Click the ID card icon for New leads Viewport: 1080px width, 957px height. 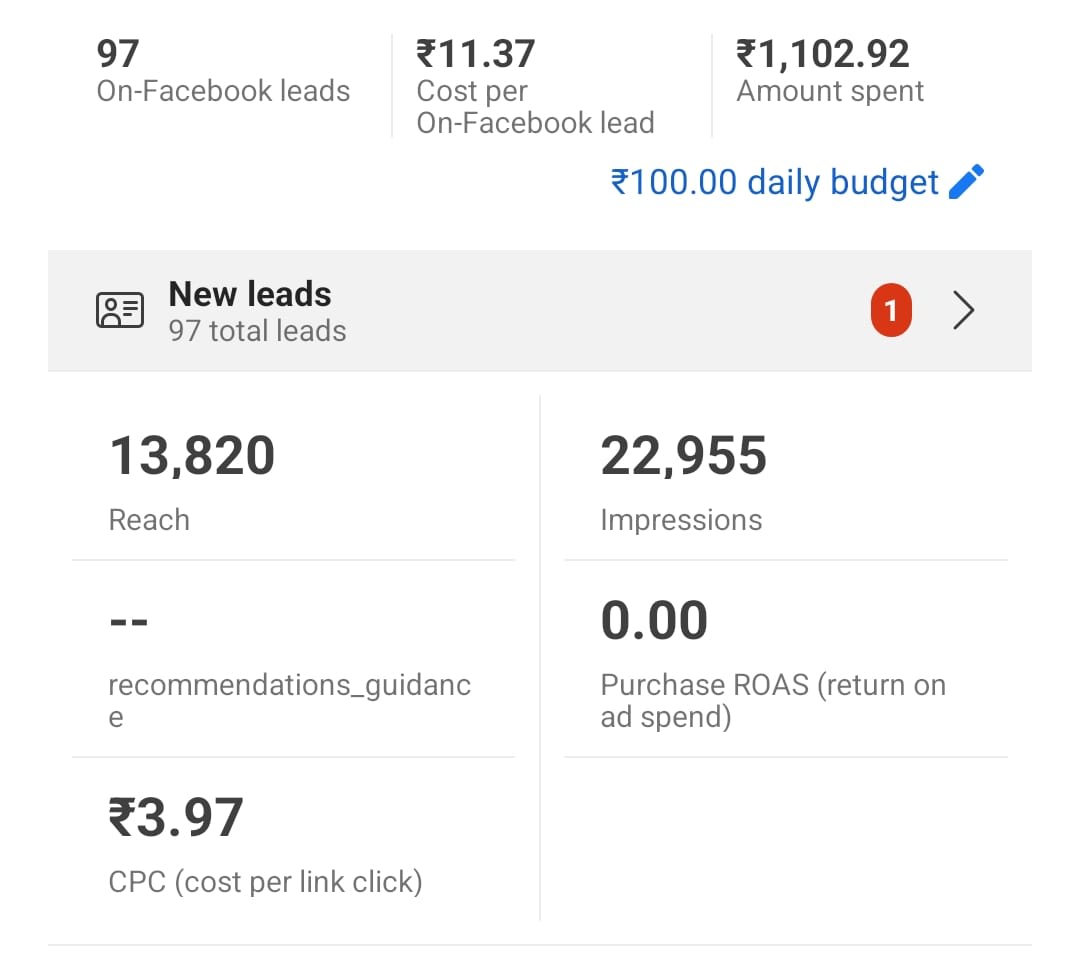point(120,311)
